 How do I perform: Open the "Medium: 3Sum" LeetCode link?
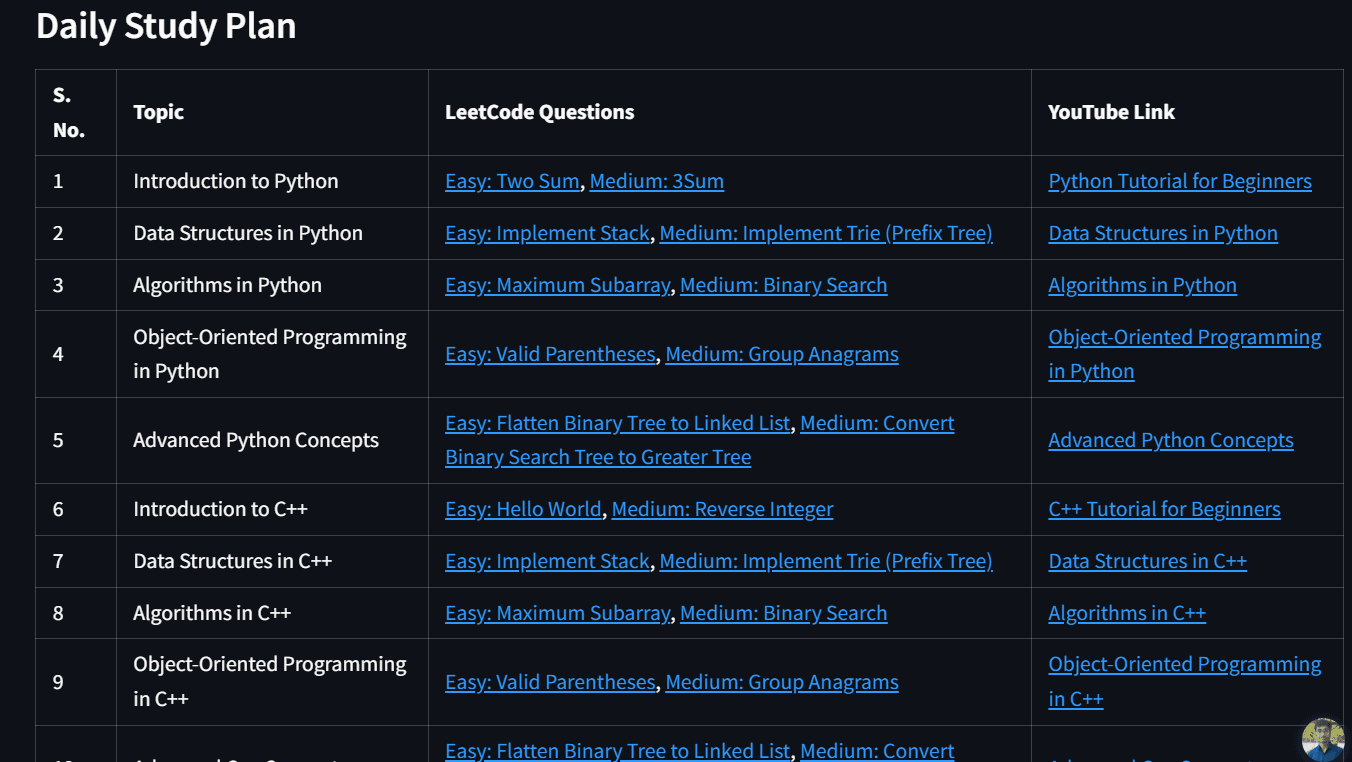click(657, 181)
